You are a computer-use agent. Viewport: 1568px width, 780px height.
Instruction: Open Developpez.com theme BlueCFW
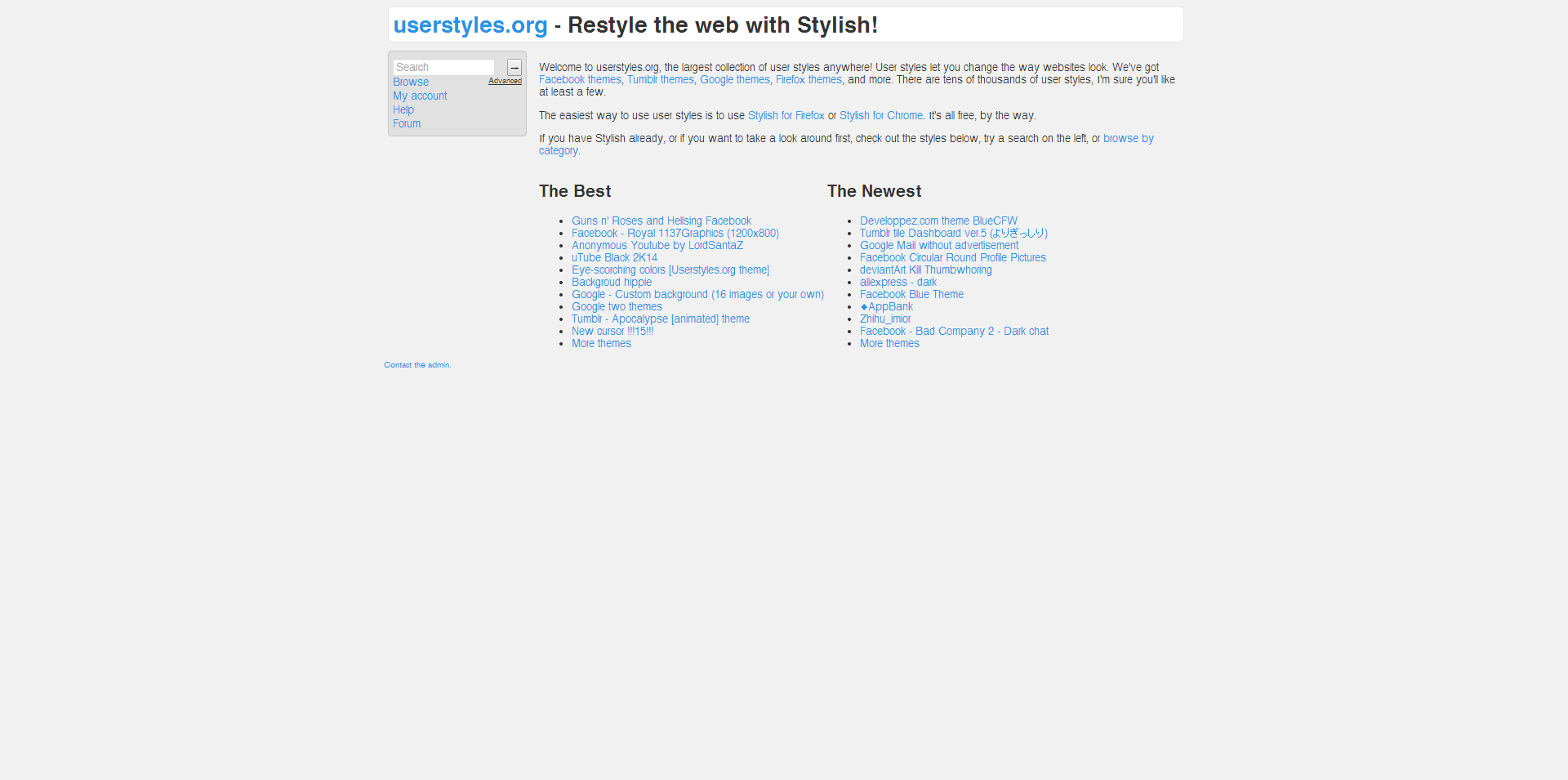tap(938, 221)
